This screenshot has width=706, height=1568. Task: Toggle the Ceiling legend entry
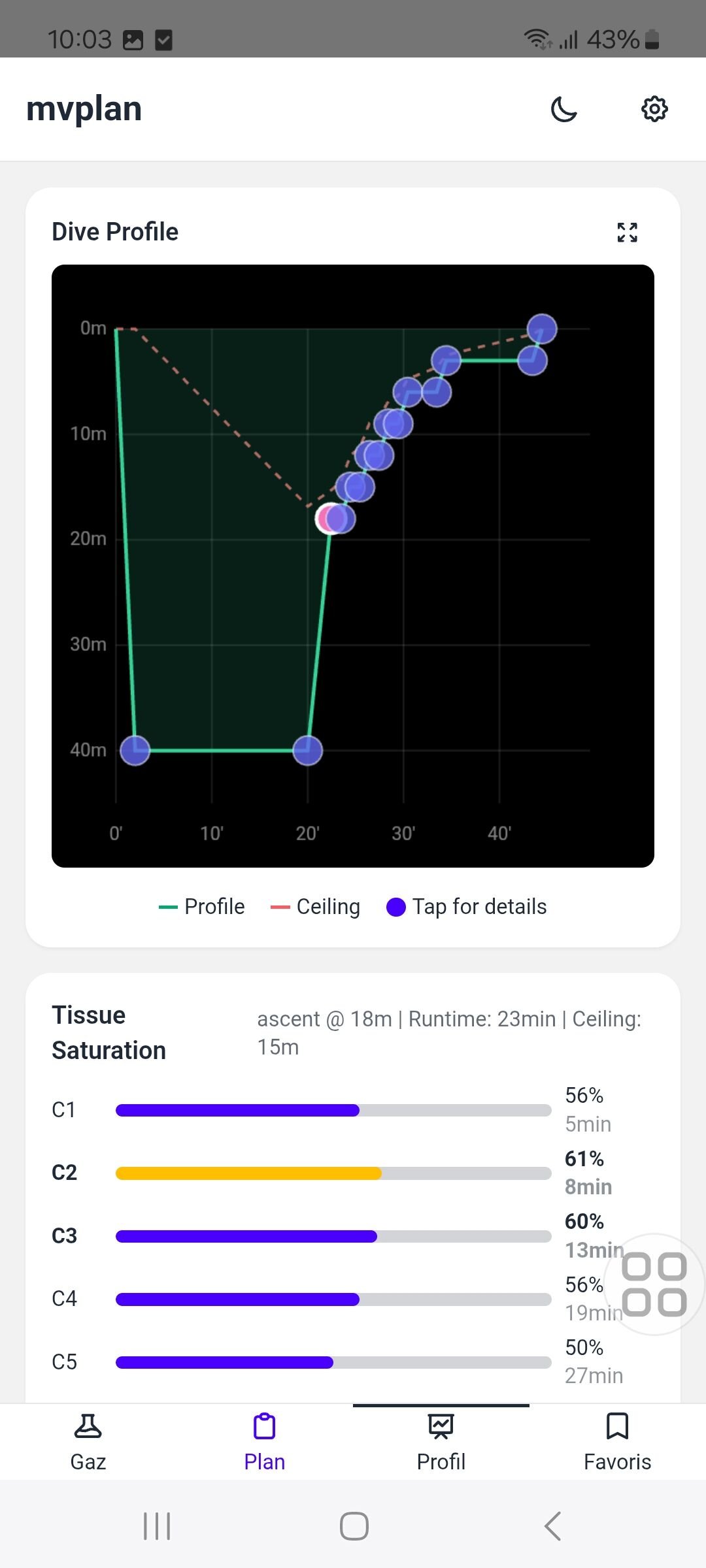(x=316, y=907)
